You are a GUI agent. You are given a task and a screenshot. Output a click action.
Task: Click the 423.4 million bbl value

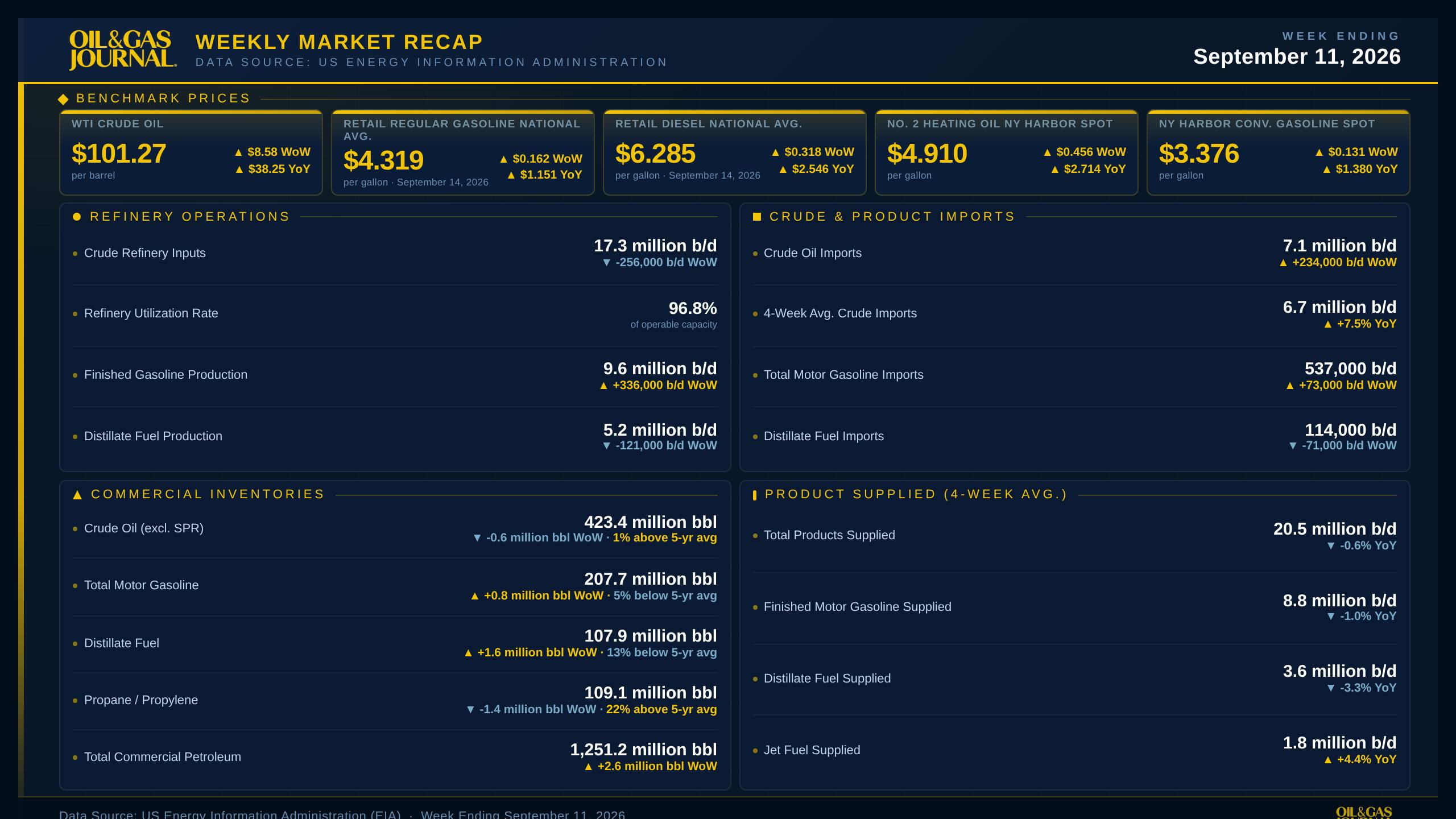tap(651, 522)
